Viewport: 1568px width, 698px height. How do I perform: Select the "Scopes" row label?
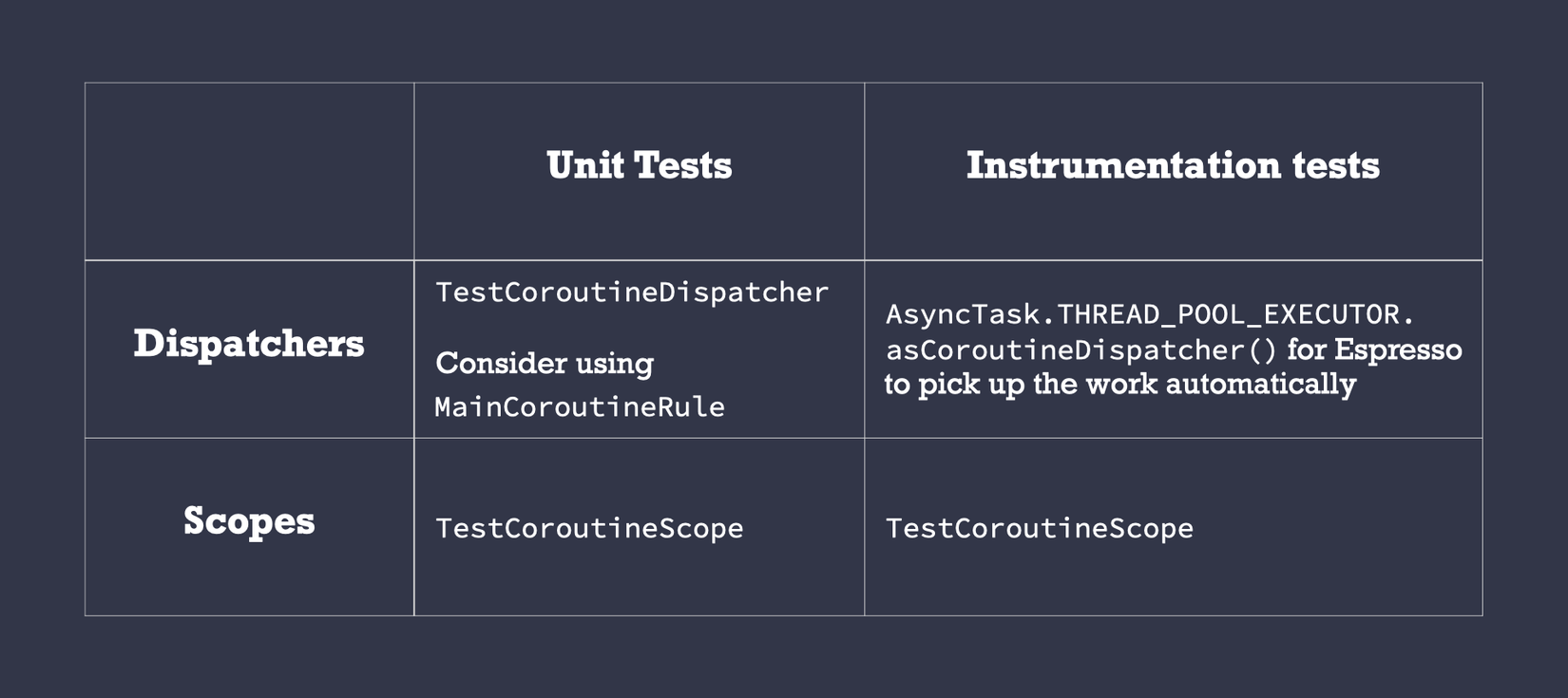pos(249,521)
